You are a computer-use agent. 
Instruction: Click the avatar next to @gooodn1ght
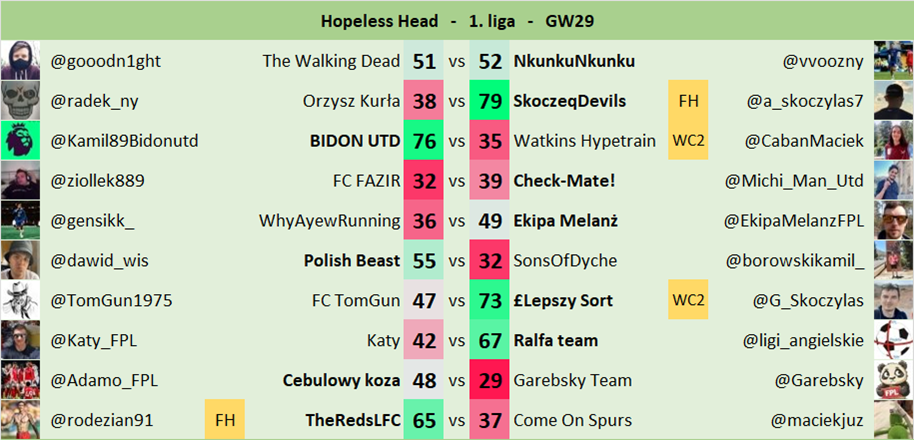click(20, 61)
